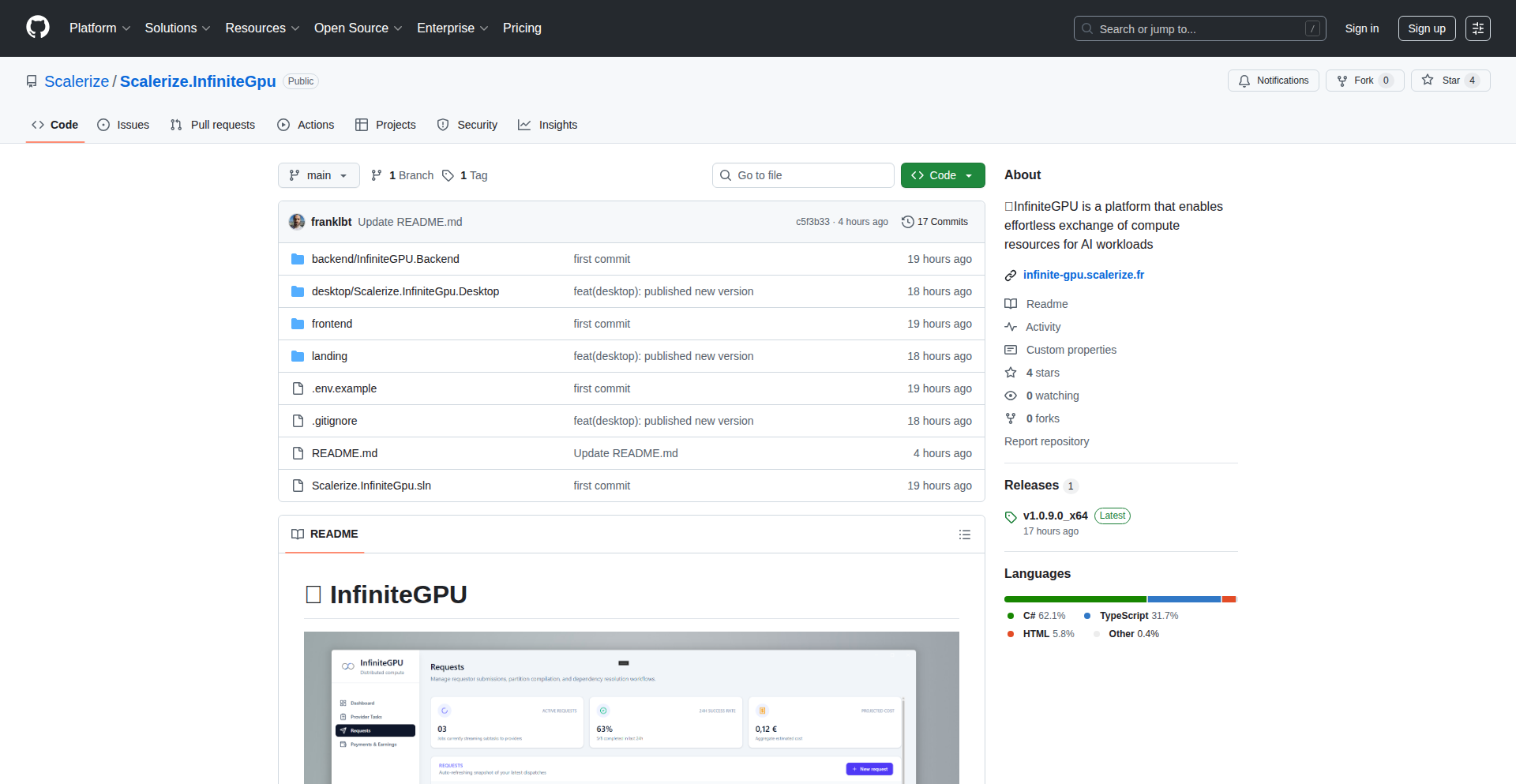
Task: Click the 1 Tag label
Action: pyautogui.click(x=465, y=175)
